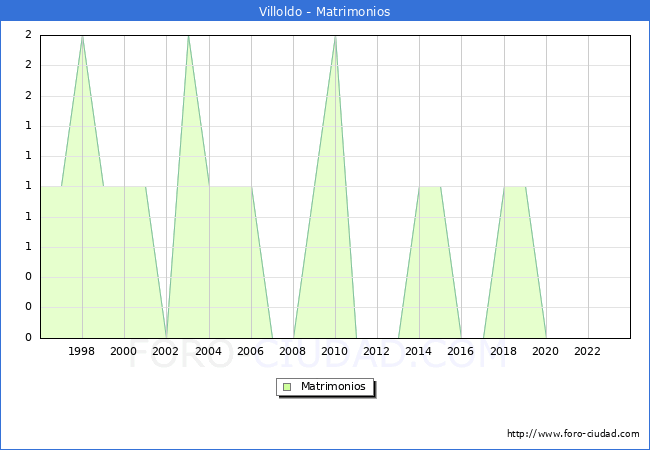650x450 pixels.
Task: Click the 2020 year axis label
Action: pyautogui.click(x=546, y=351)
